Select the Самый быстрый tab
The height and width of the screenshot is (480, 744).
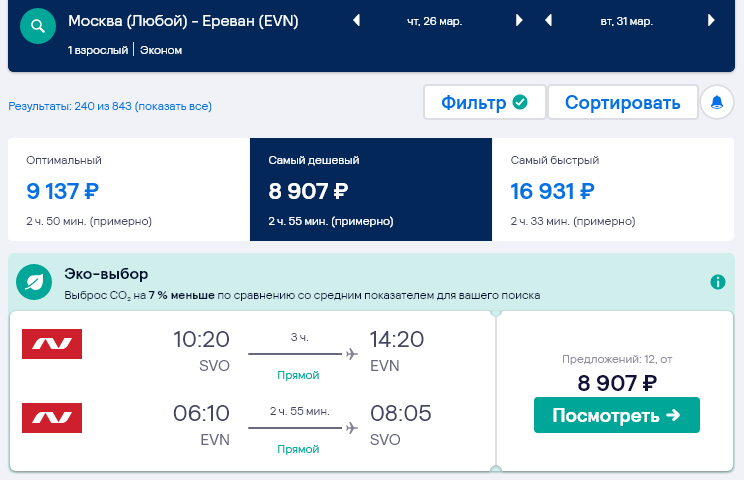pyautogui.click(x=613, y=190)
